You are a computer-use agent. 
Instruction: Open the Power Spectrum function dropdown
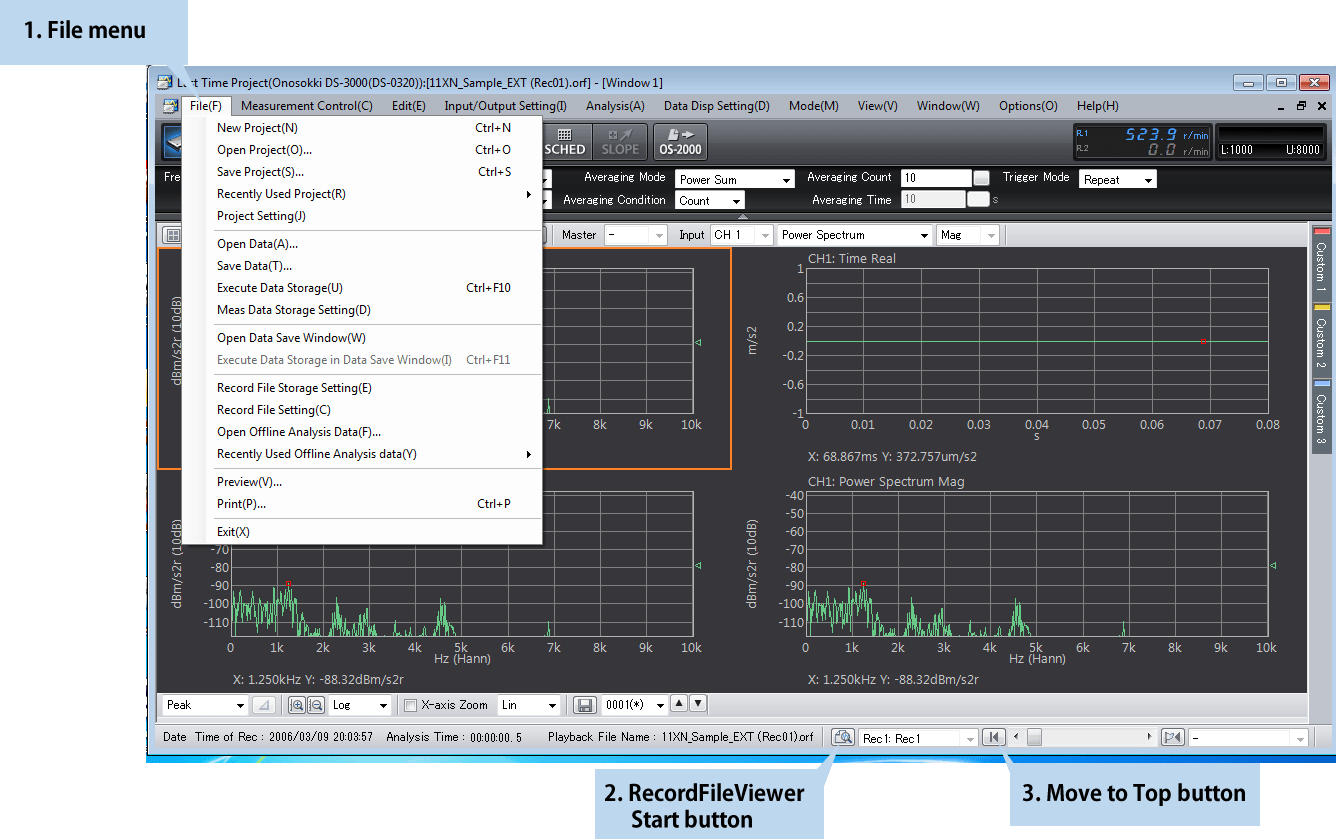click(854, 235)
